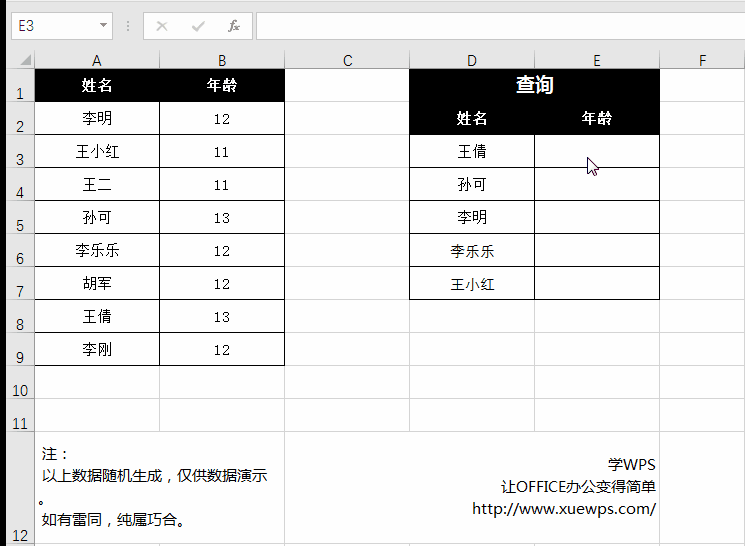The image size is (745, 546).
Task: Select column B header
Action: (222, 60)
